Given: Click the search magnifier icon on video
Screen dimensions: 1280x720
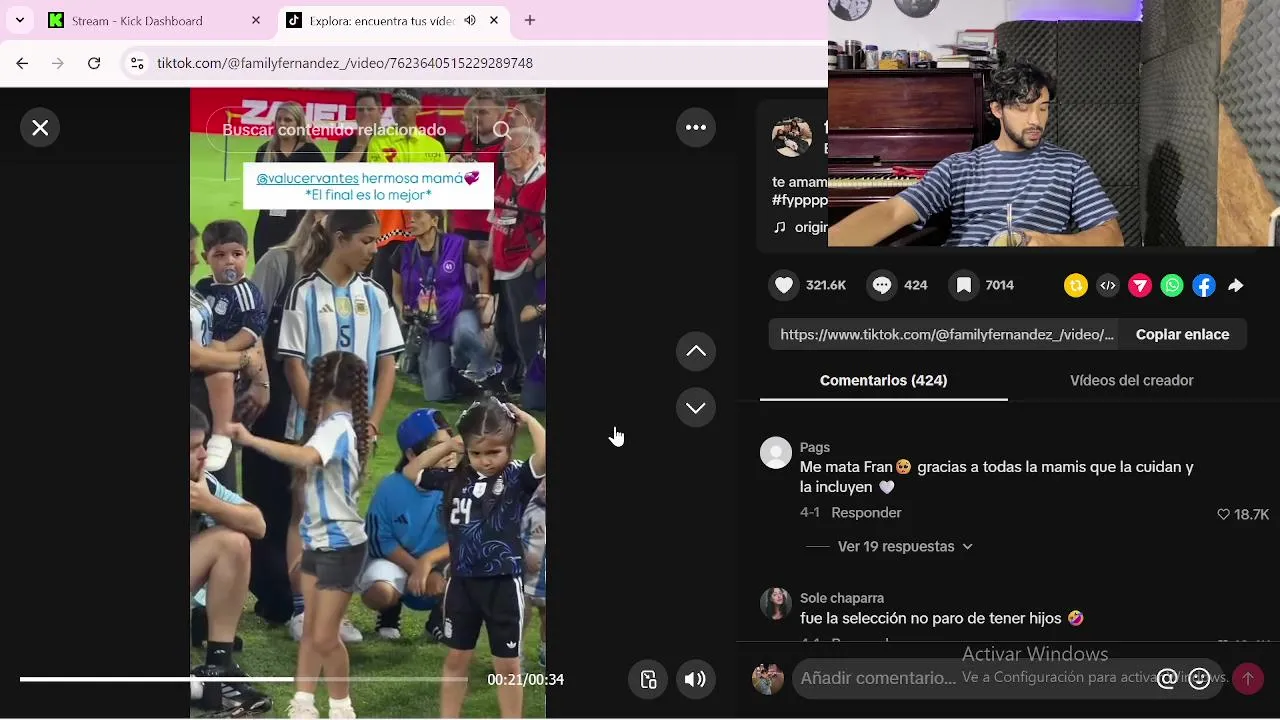Looking at the screenshot, I should click(502, 130).
